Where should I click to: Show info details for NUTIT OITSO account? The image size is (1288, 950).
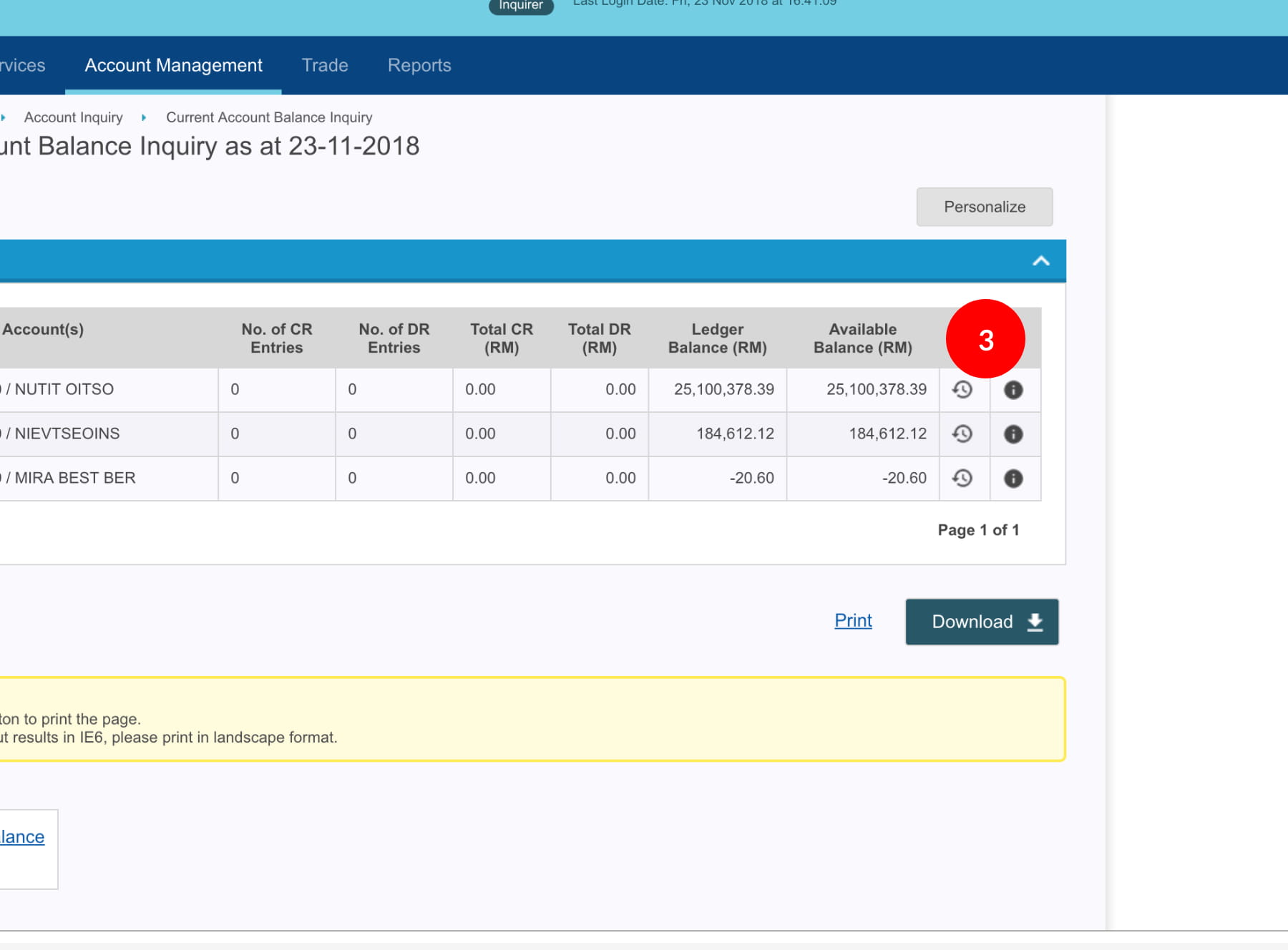(x=1013, y=390)
